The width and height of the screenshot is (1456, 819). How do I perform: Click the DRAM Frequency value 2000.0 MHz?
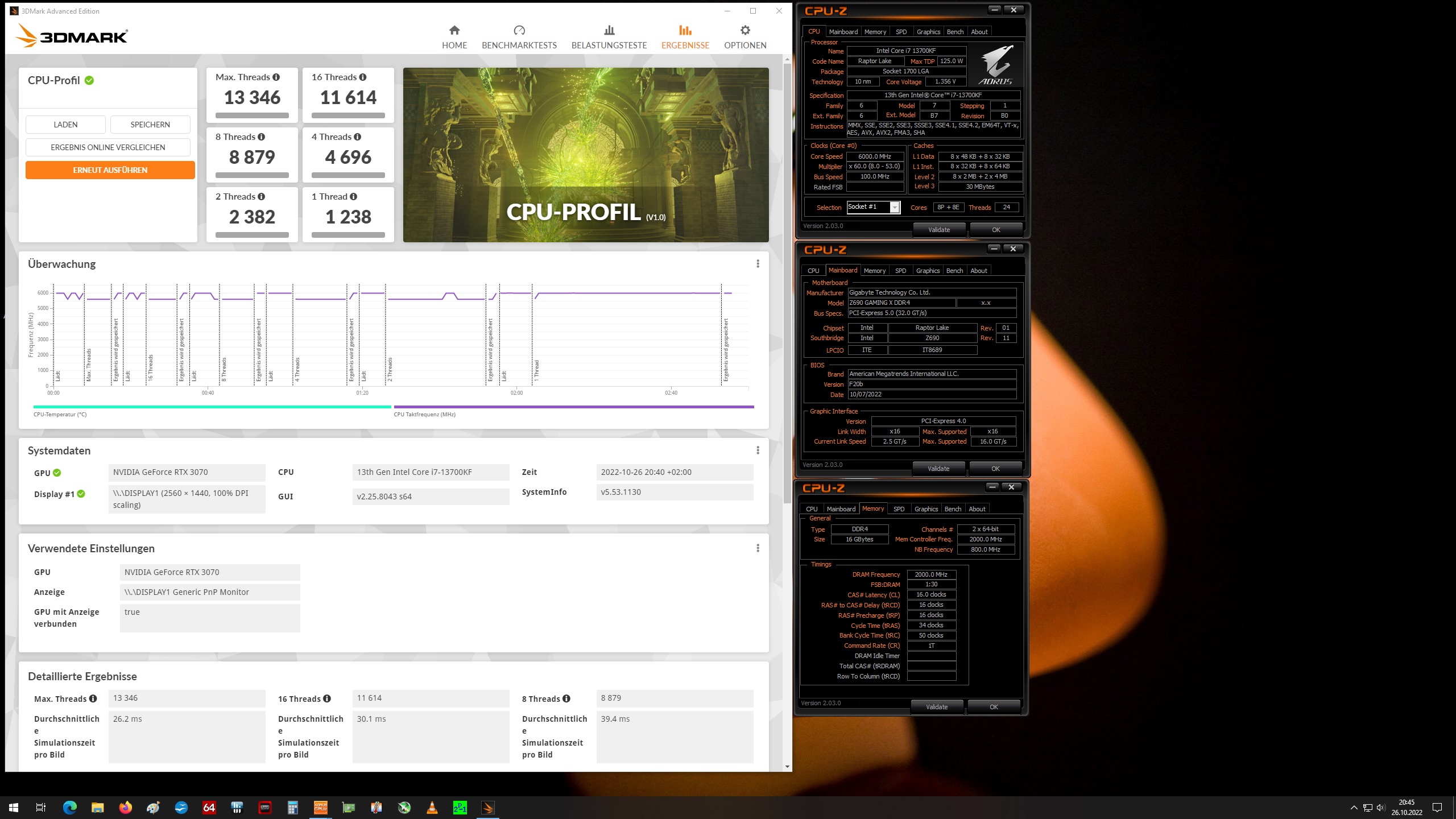(x=931, y=574)
